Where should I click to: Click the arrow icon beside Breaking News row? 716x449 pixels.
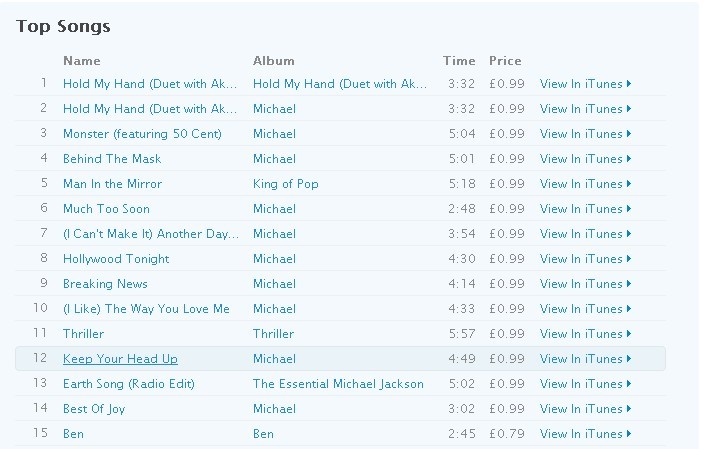[x=628, y=284]
